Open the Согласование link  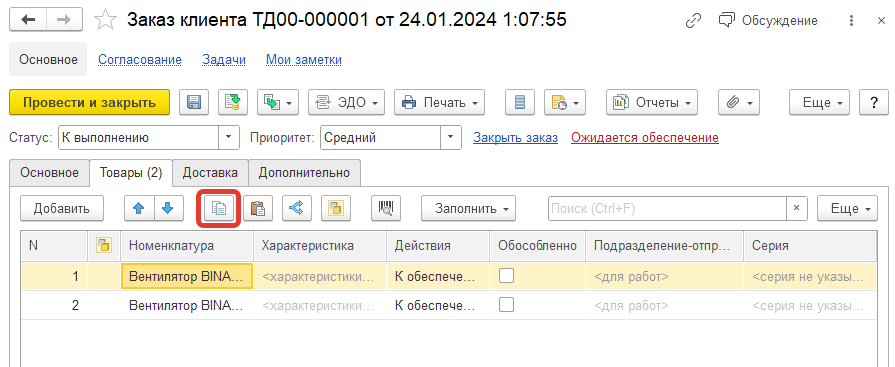click(140, 59)
